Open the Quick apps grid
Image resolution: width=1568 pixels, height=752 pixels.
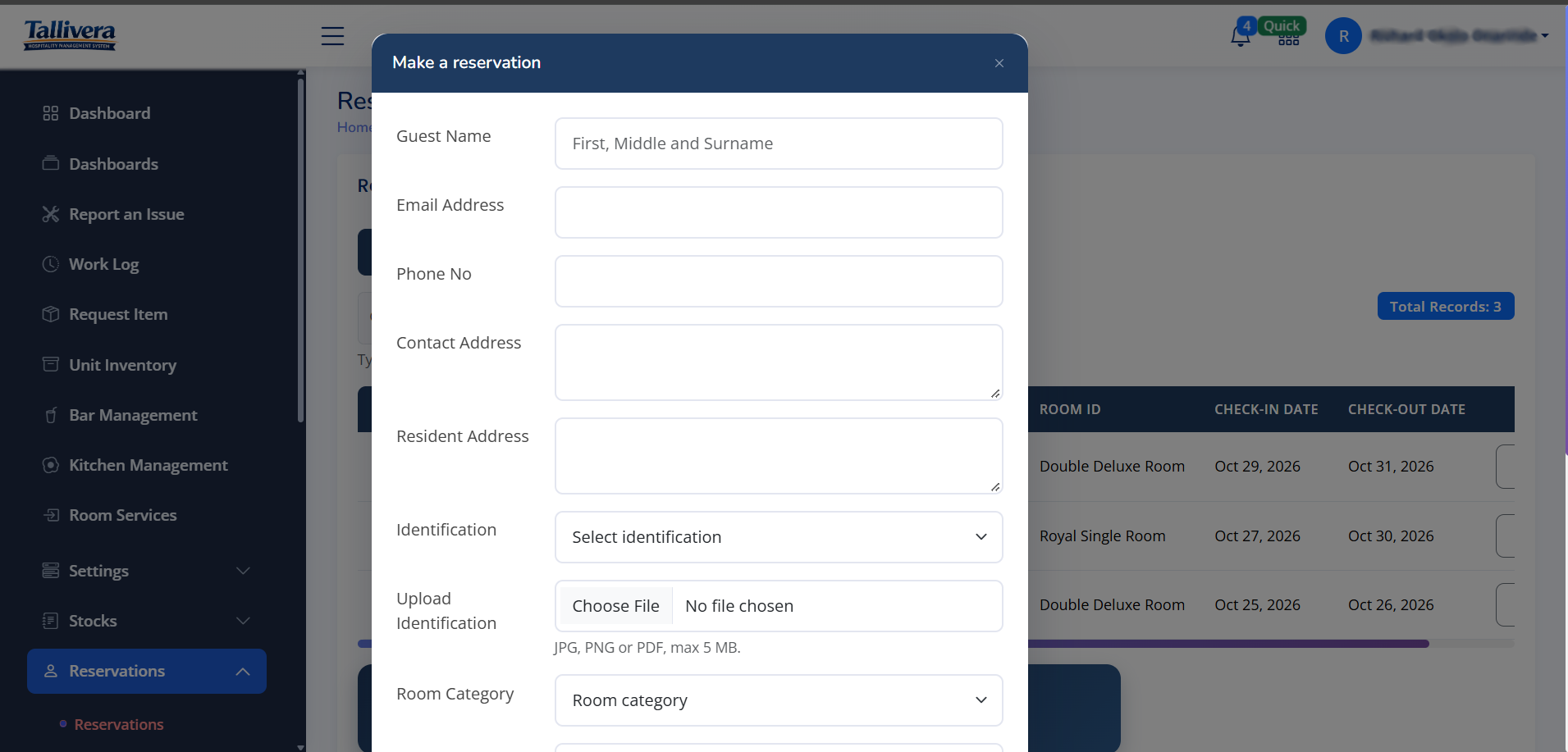click(x=1288, y=39)
